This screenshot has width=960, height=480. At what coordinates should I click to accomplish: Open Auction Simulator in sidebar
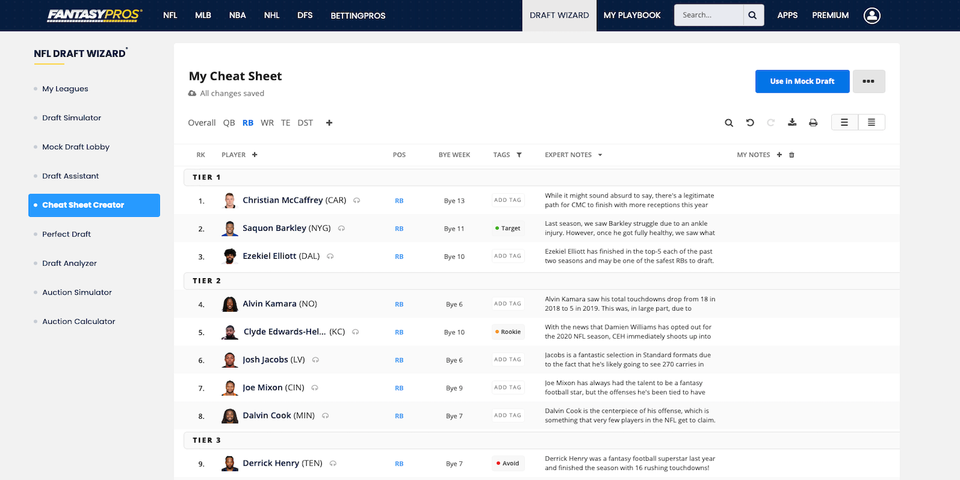tap(77, 292)
